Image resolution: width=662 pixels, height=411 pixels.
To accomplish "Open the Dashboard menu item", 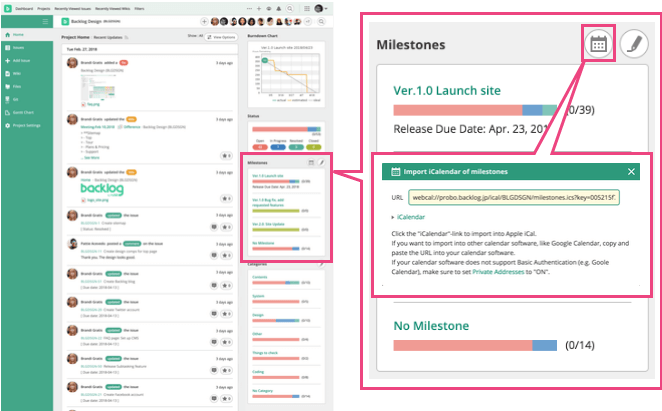I will coord(24,8).
